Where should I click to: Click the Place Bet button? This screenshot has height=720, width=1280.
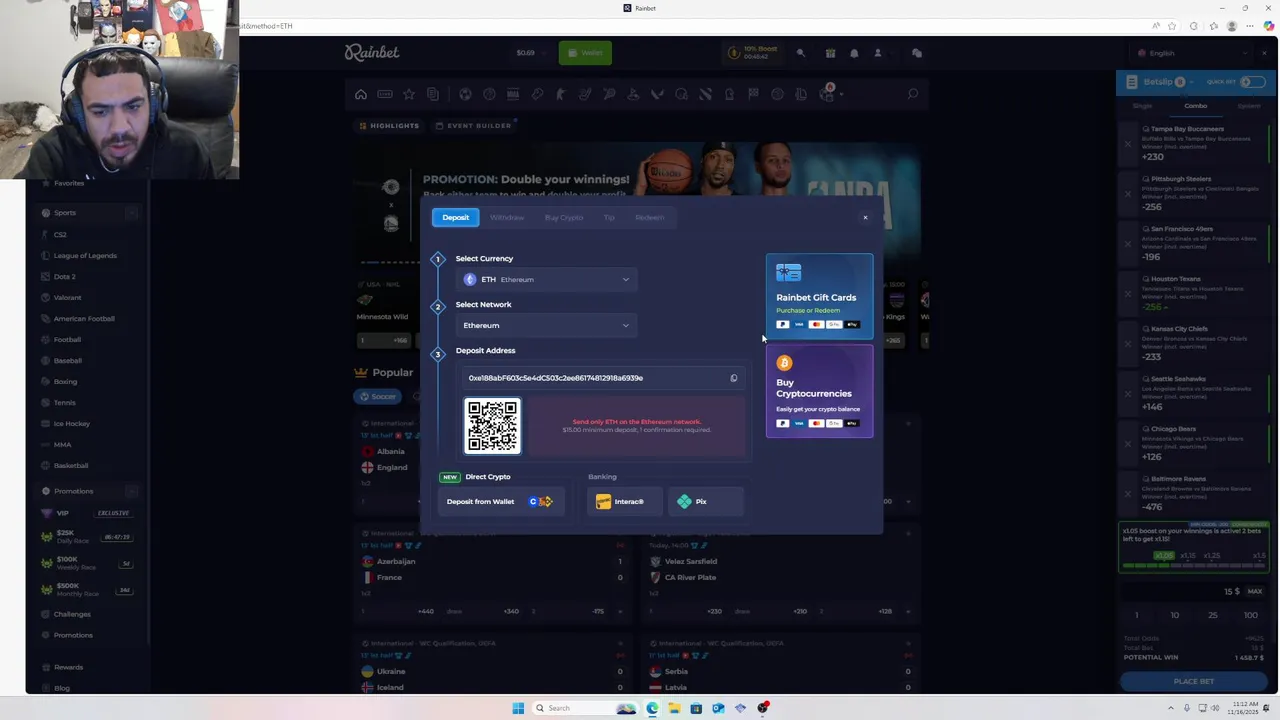1193,681
